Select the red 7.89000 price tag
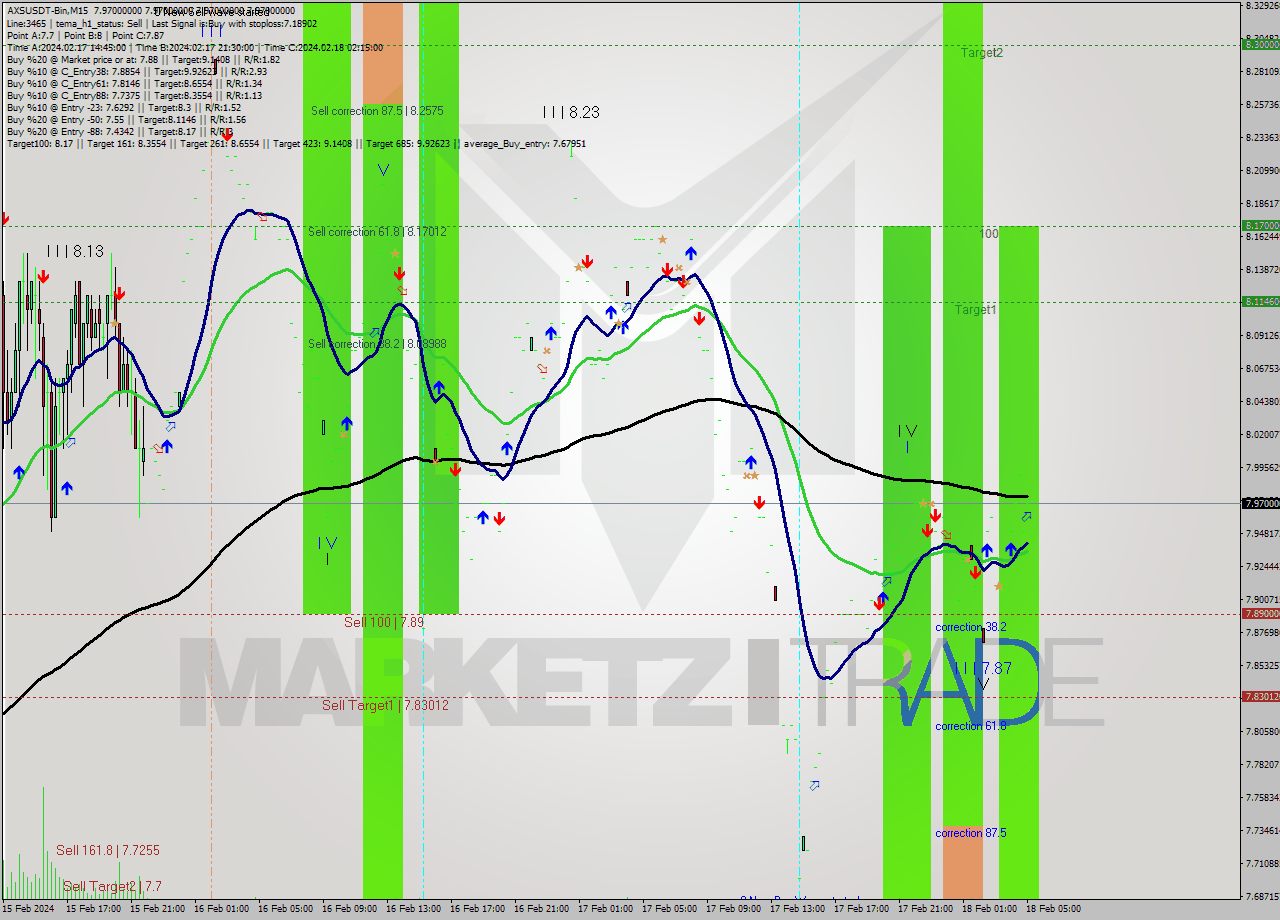The width and height of the screenshot is (1280, 920). pos(1260,614)
